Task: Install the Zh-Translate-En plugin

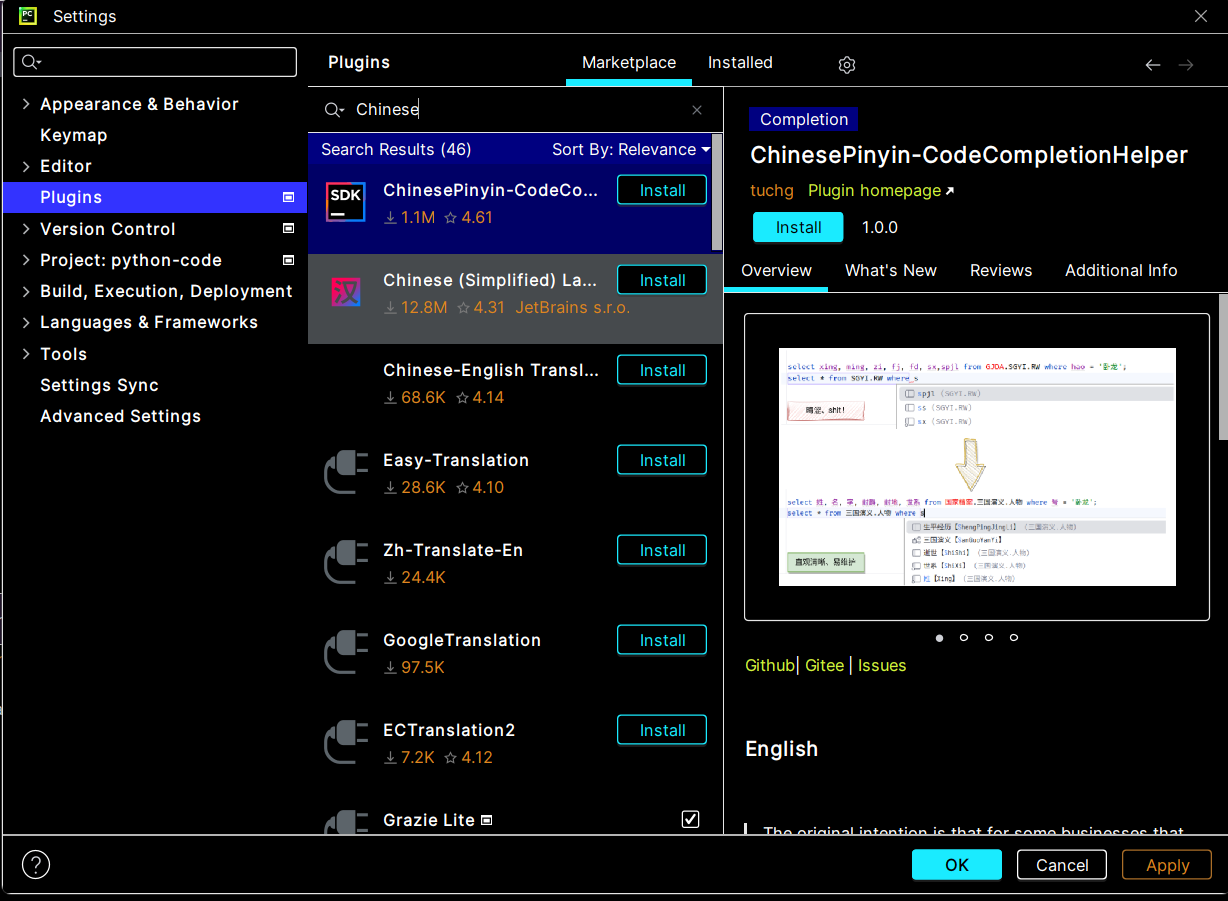Action: coord(662,550)
